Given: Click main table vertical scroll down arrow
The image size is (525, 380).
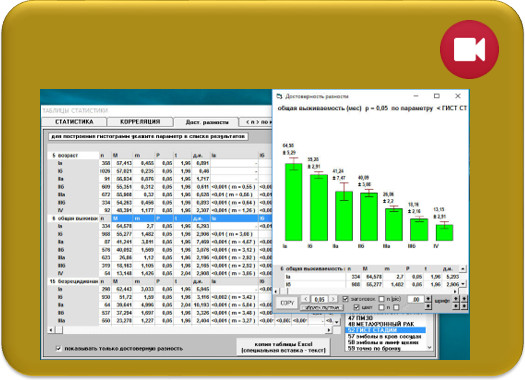Looking at the screenshot, I should click(336, 321).
